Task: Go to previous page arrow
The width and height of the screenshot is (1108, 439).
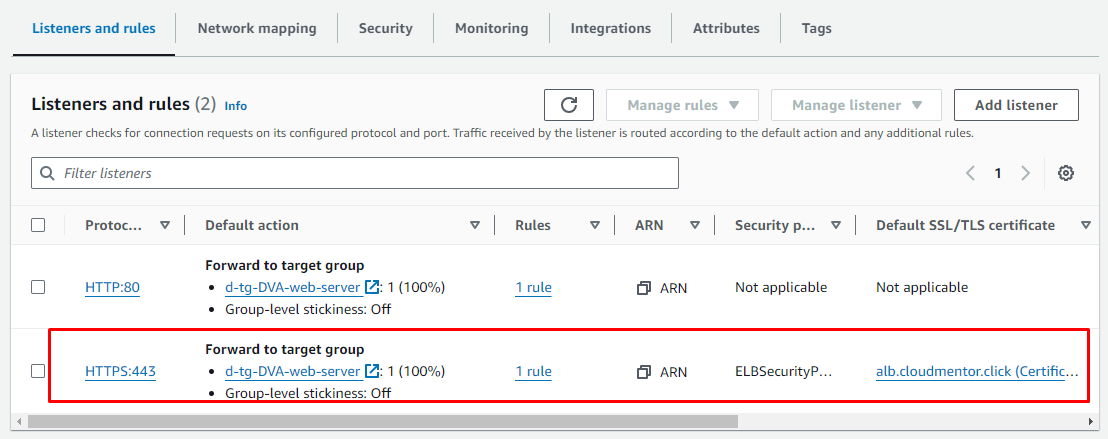Action: [970, 173]
